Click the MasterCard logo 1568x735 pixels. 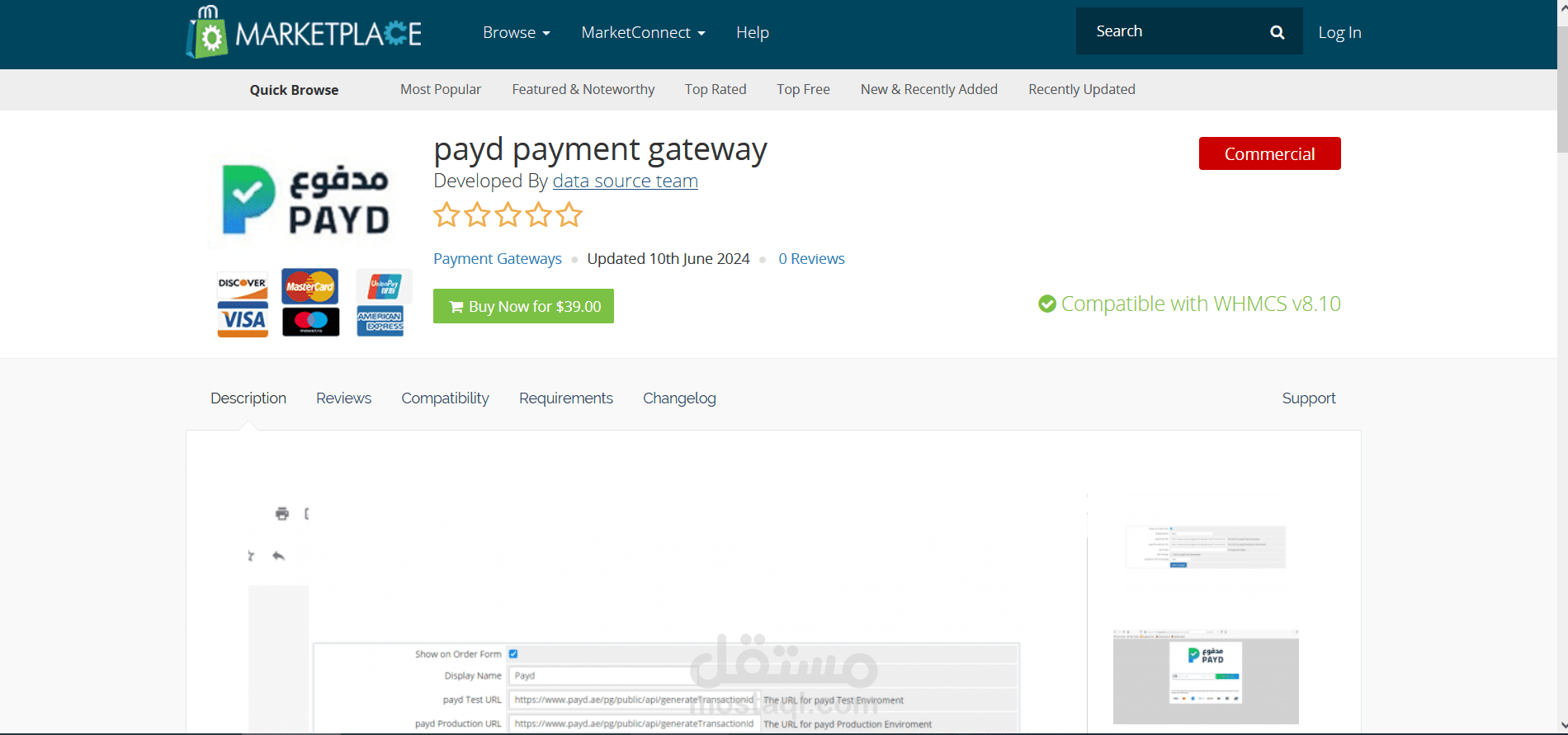click(310, 286)
